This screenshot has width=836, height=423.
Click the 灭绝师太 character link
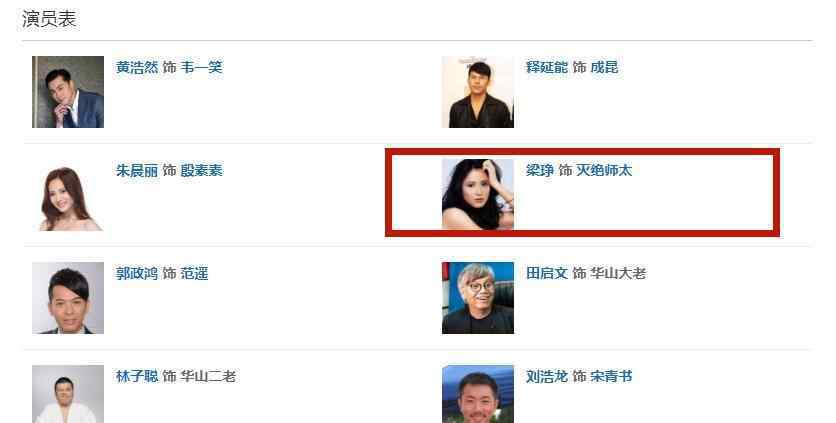pos(604,170)
